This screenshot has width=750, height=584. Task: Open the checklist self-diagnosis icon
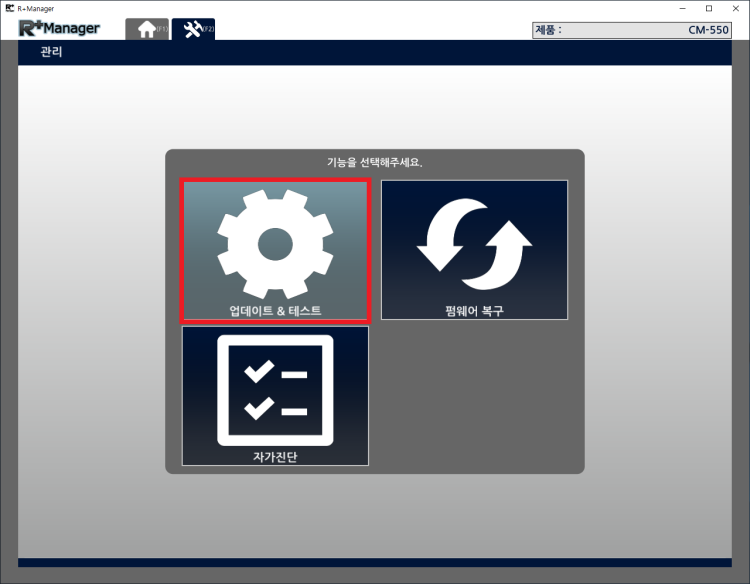click(275, 390)
